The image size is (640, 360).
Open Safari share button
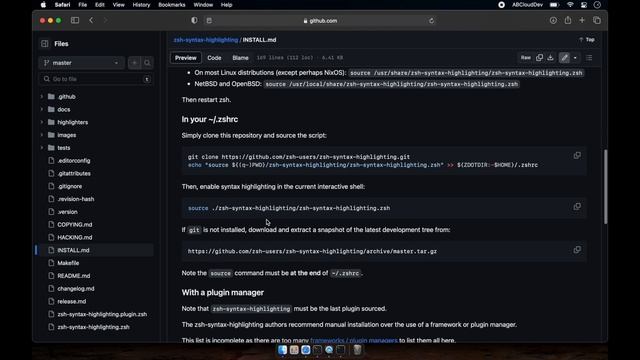coord(568,20)
